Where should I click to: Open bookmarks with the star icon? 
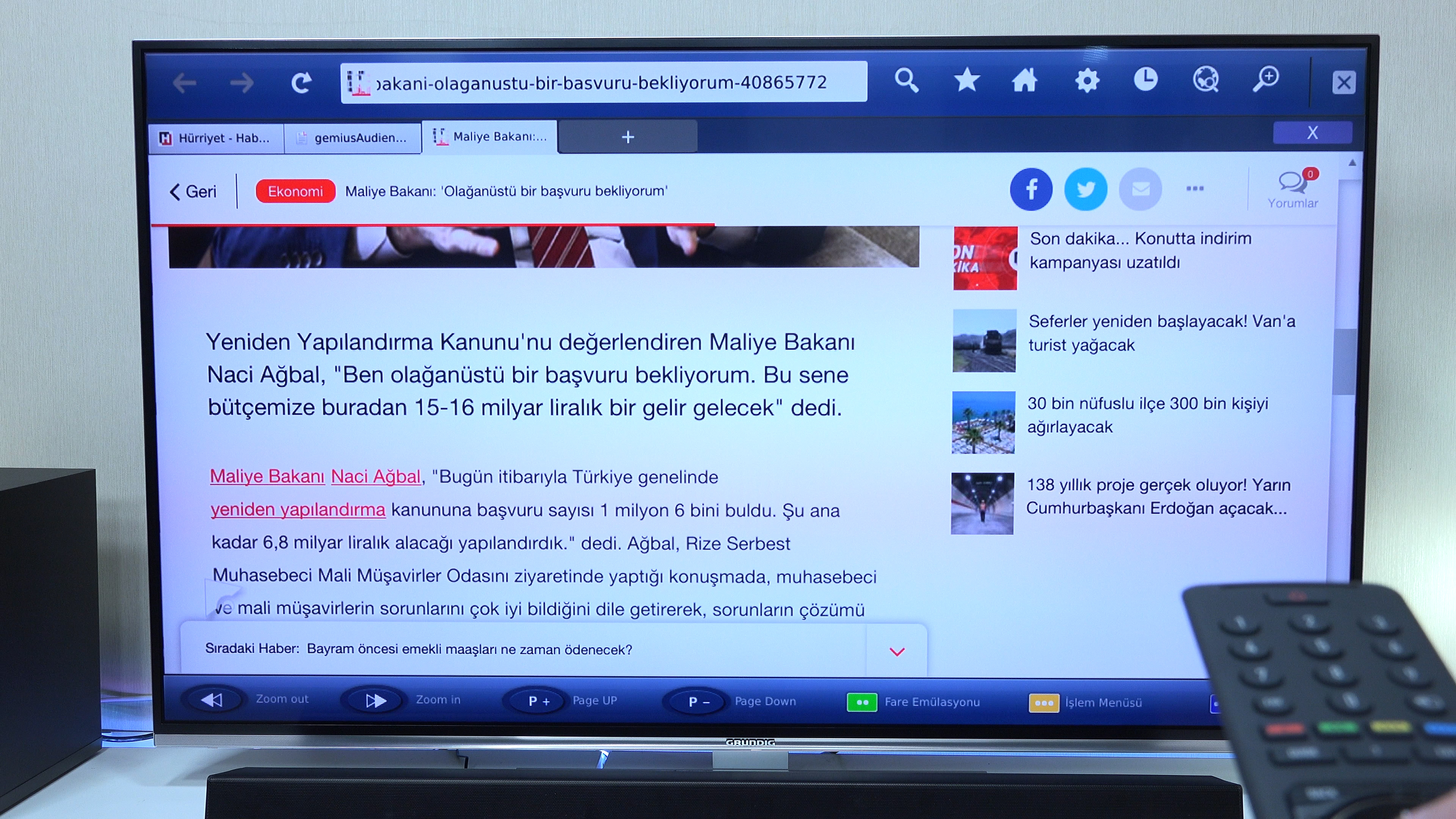point(966,80)
